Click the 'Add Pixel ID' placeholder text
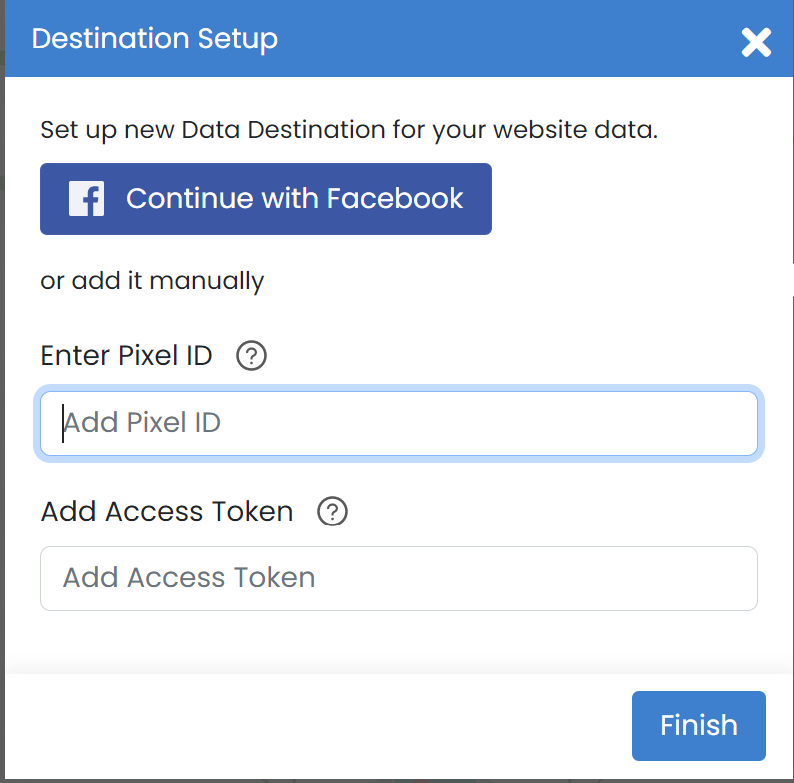794x783 pixels. click(142, 423)
